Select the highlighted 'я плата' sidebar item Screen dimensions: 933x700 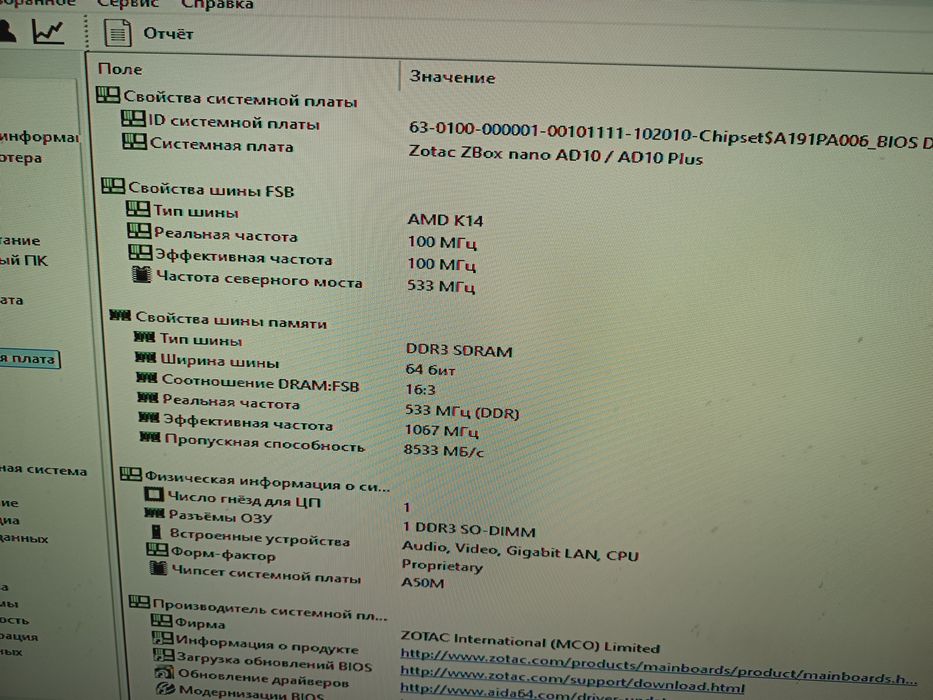tap(29, 358)
